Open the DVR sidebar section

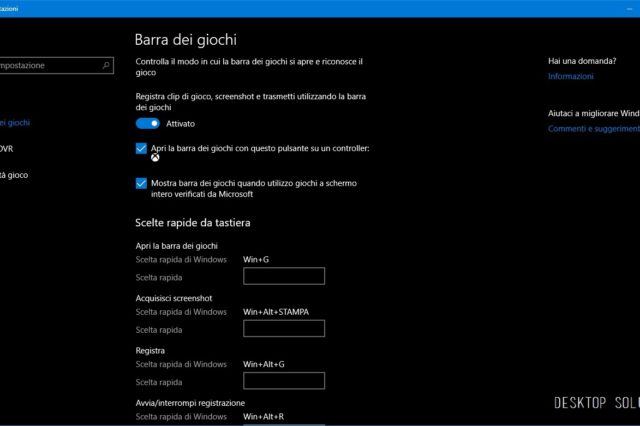click(7, 149)
